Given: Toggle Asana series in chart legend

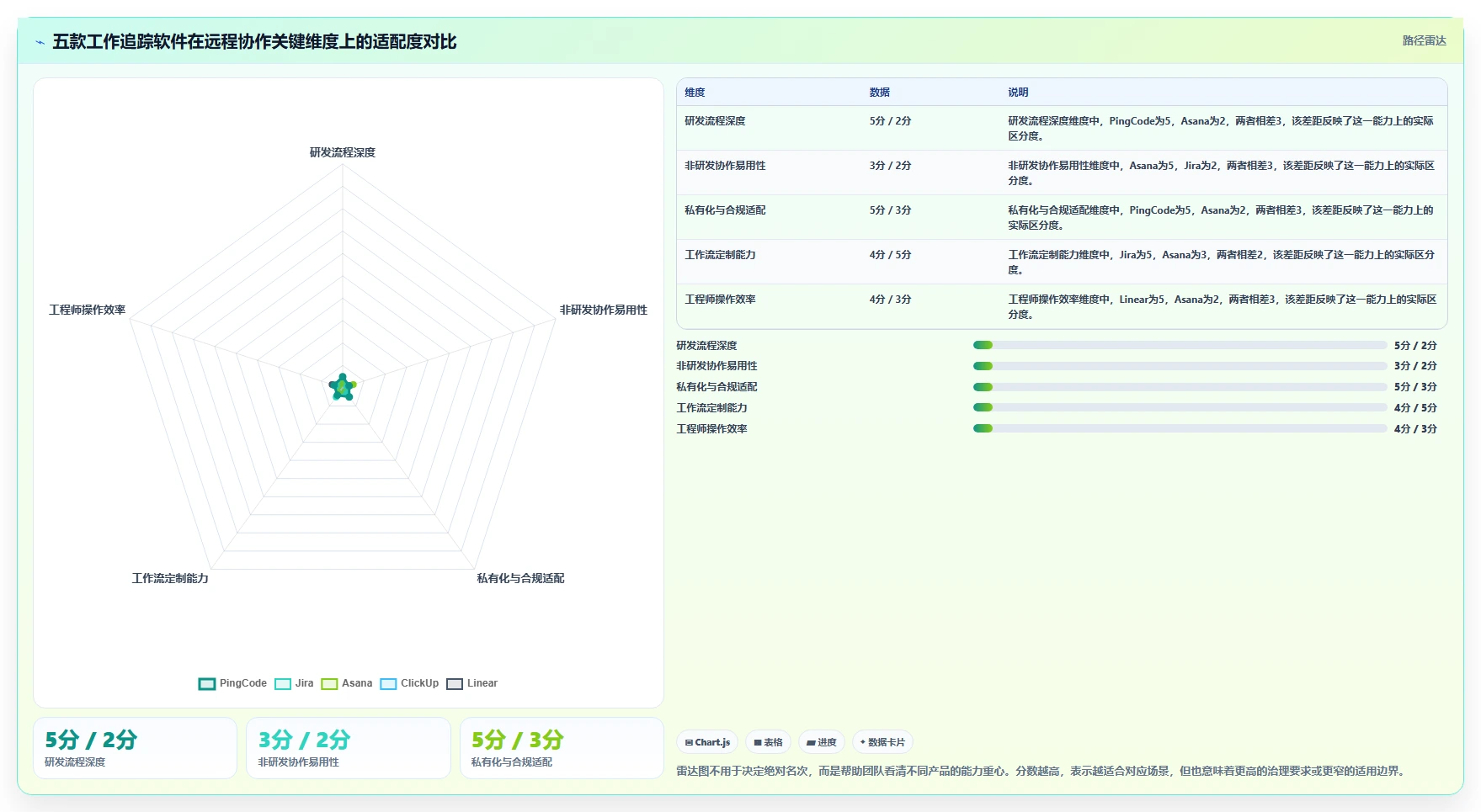Looking at the screenshot, I should (x=346, y=683).
